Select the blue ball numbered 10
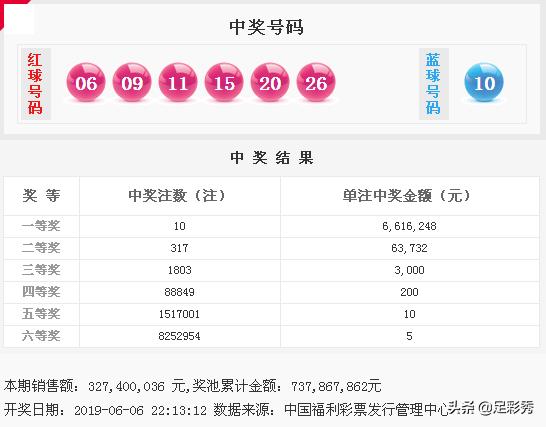Viewport: 546px width, 427px height. 484,82
